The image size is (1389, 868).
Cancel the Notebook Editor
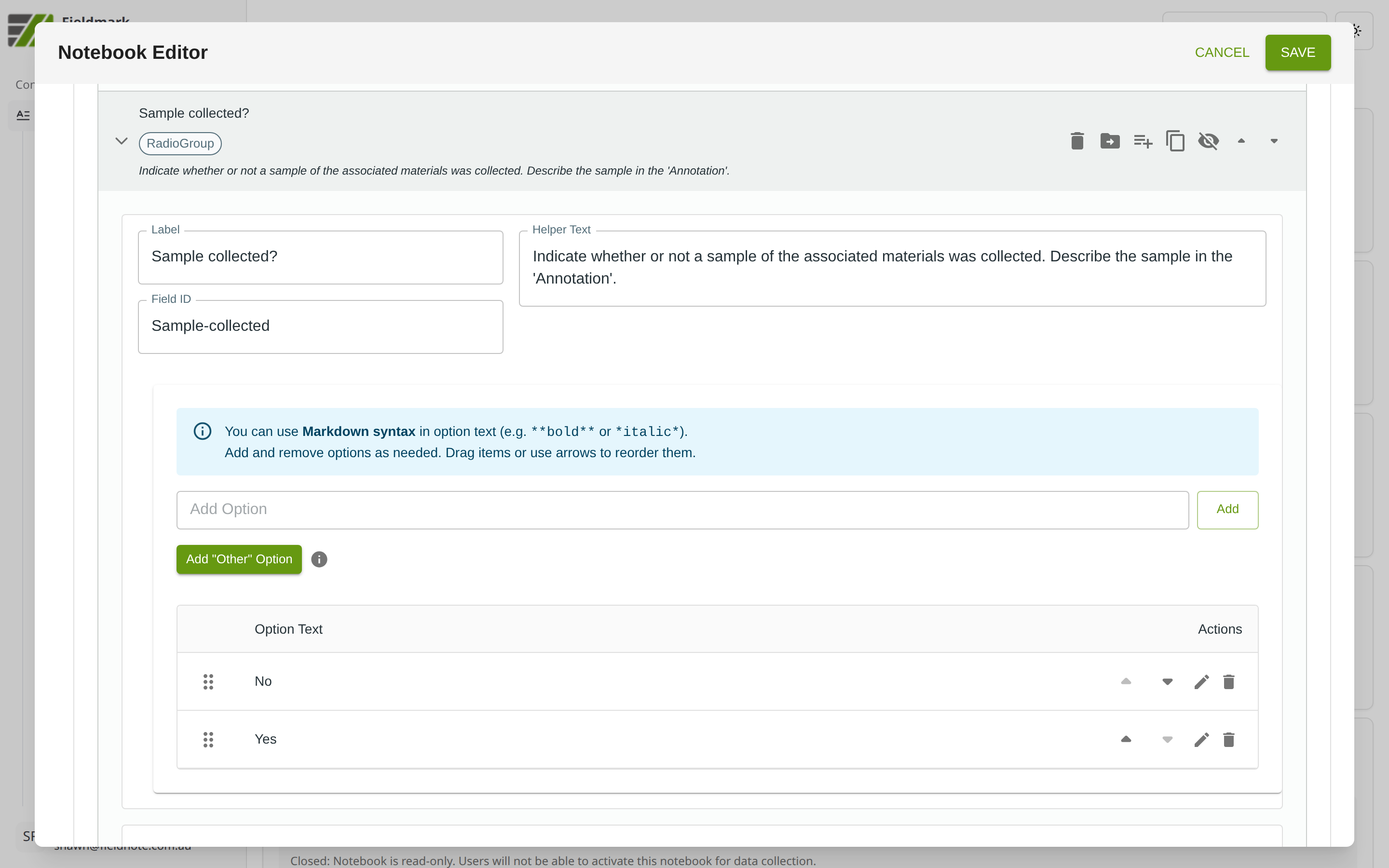(x=1221, y=52)
